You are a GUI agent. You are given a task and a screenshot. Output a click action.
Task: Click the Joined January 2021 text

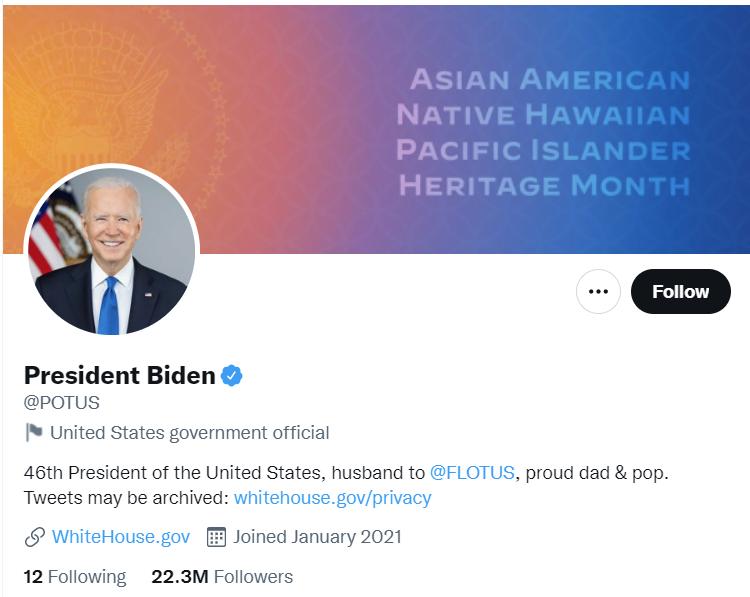click(x=317, y=537)
